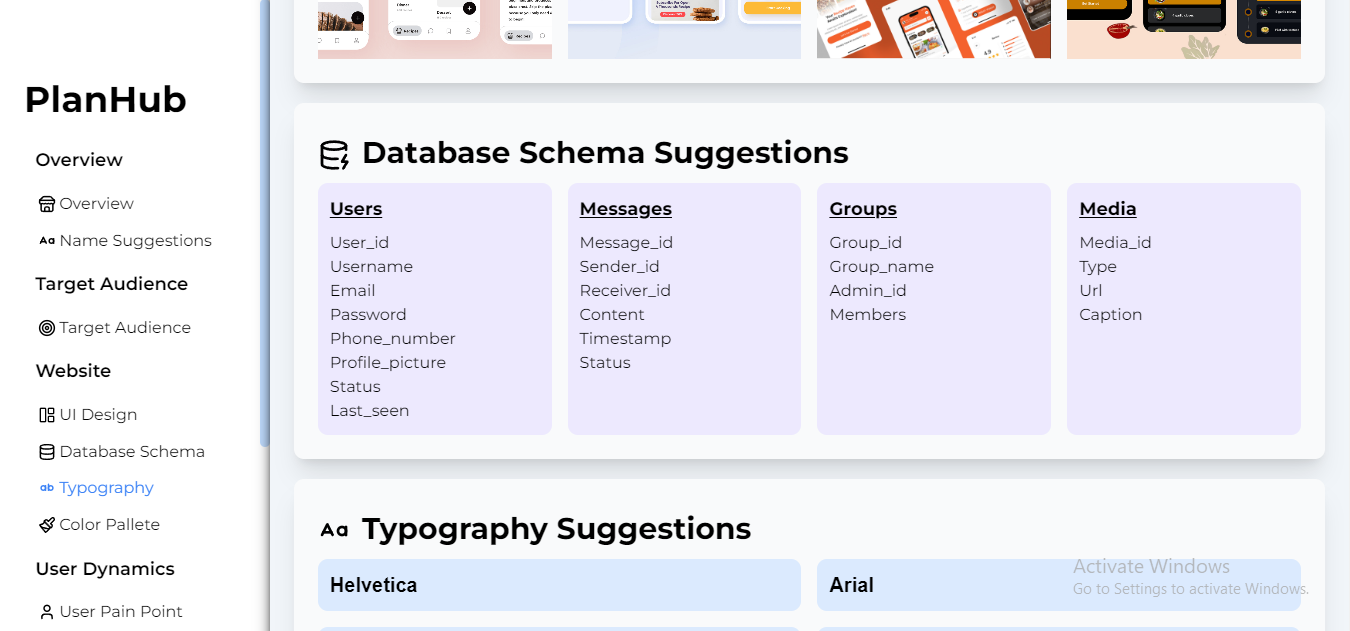Click the Url field in Media
Viewport: 1350px width, 631px height.
[x=1090, y=291]
